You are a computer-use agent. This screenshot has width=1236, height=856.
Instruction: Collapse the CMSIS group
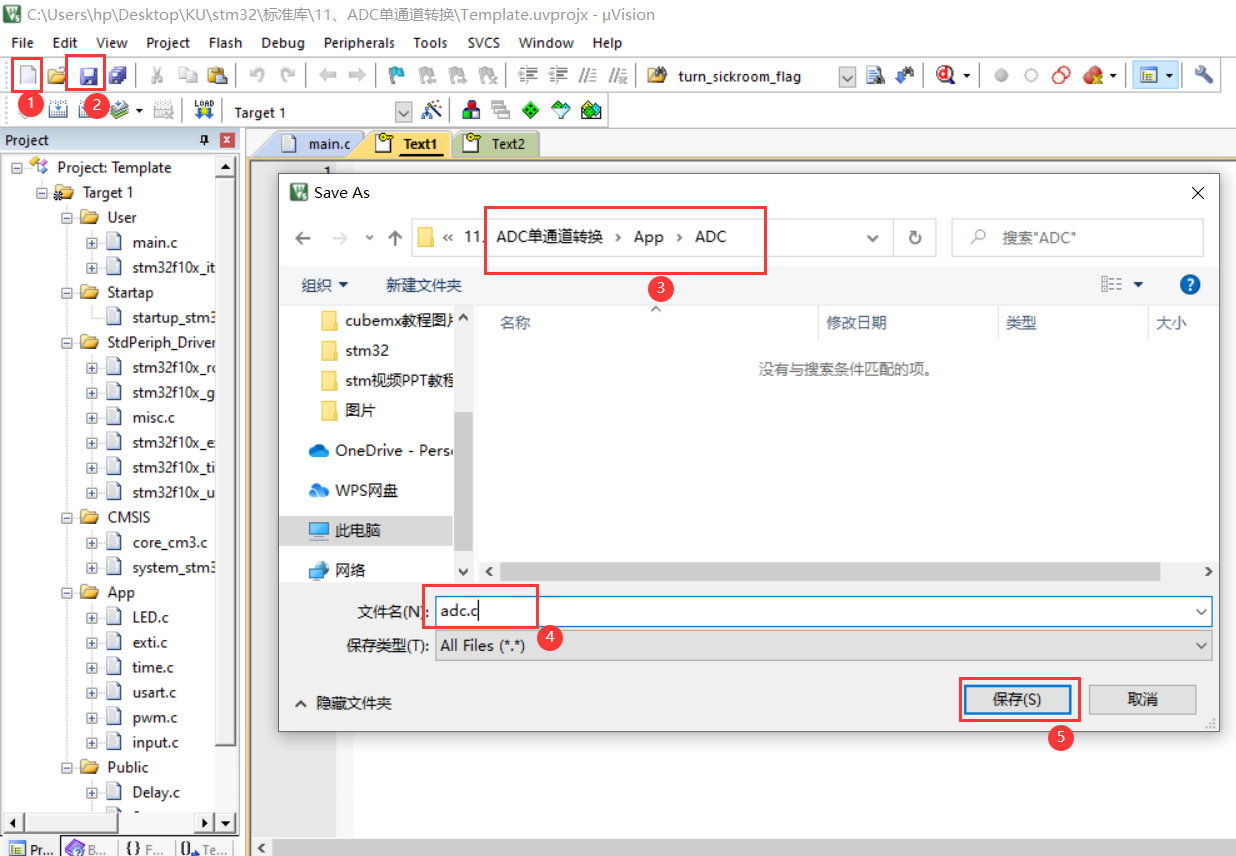coord(67,517)
